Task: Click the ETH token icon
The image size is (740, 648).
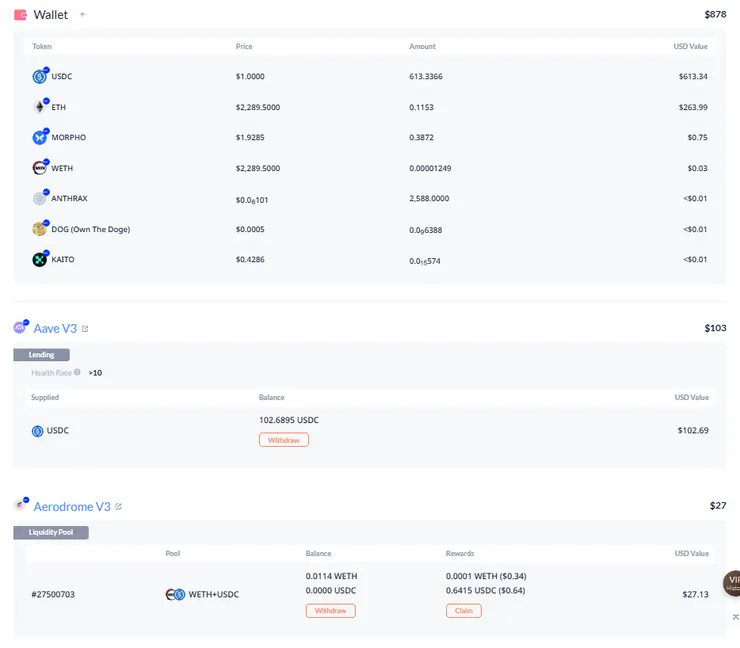Action: [x=40, y=107]
